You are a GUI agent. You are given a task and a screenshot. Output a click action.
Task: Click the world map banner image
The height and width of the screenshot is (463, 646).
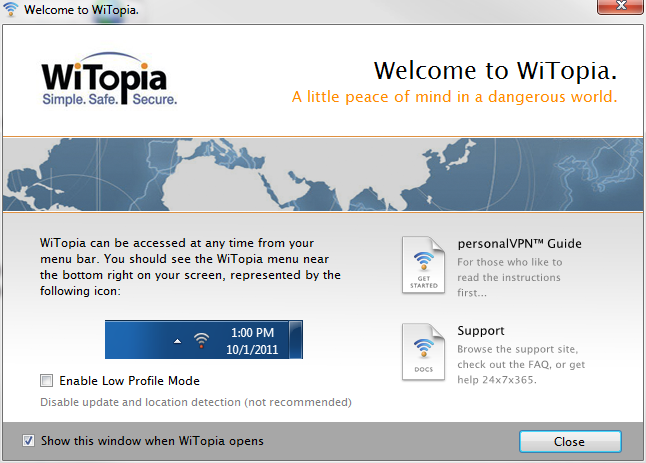click(323, 175)
